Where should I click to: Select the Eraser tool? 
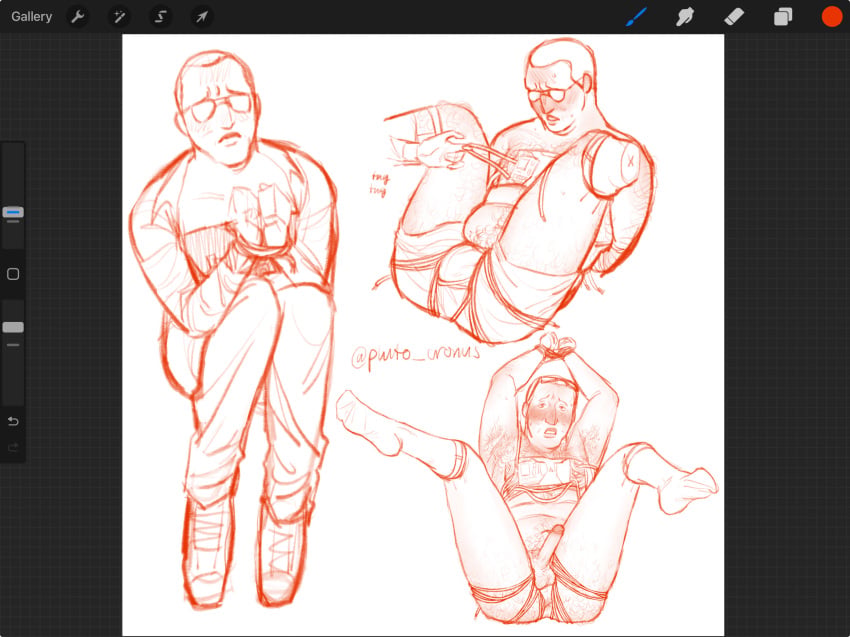pyautogui.click(x=734, y=17)
